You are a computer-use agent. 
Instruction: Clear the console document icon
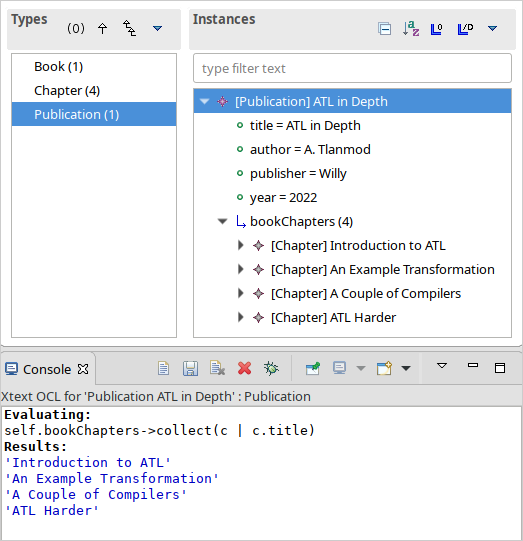coord(217,368)
